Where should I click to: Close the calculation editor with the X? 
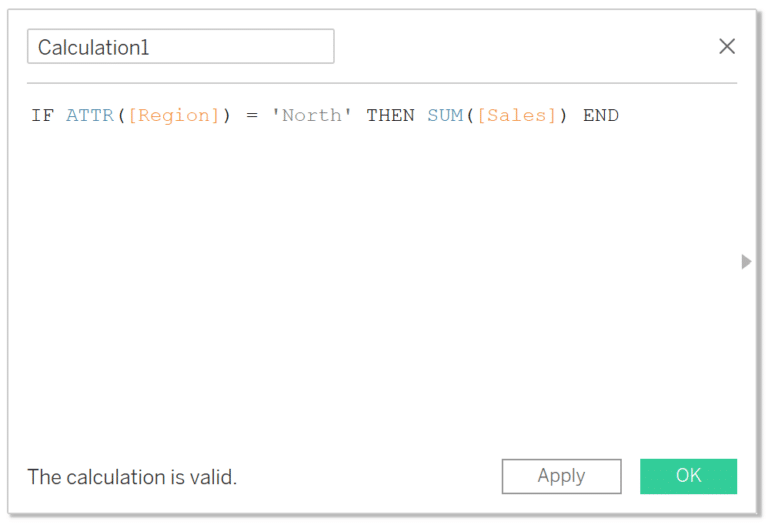(727, 47)
